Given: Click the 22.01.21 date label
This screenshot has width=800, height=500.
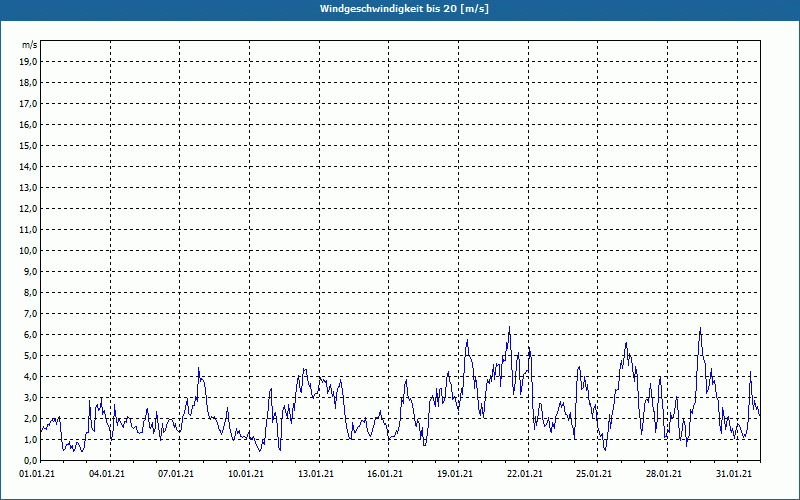Looking at the screenshot, I should tap(524, 474).
